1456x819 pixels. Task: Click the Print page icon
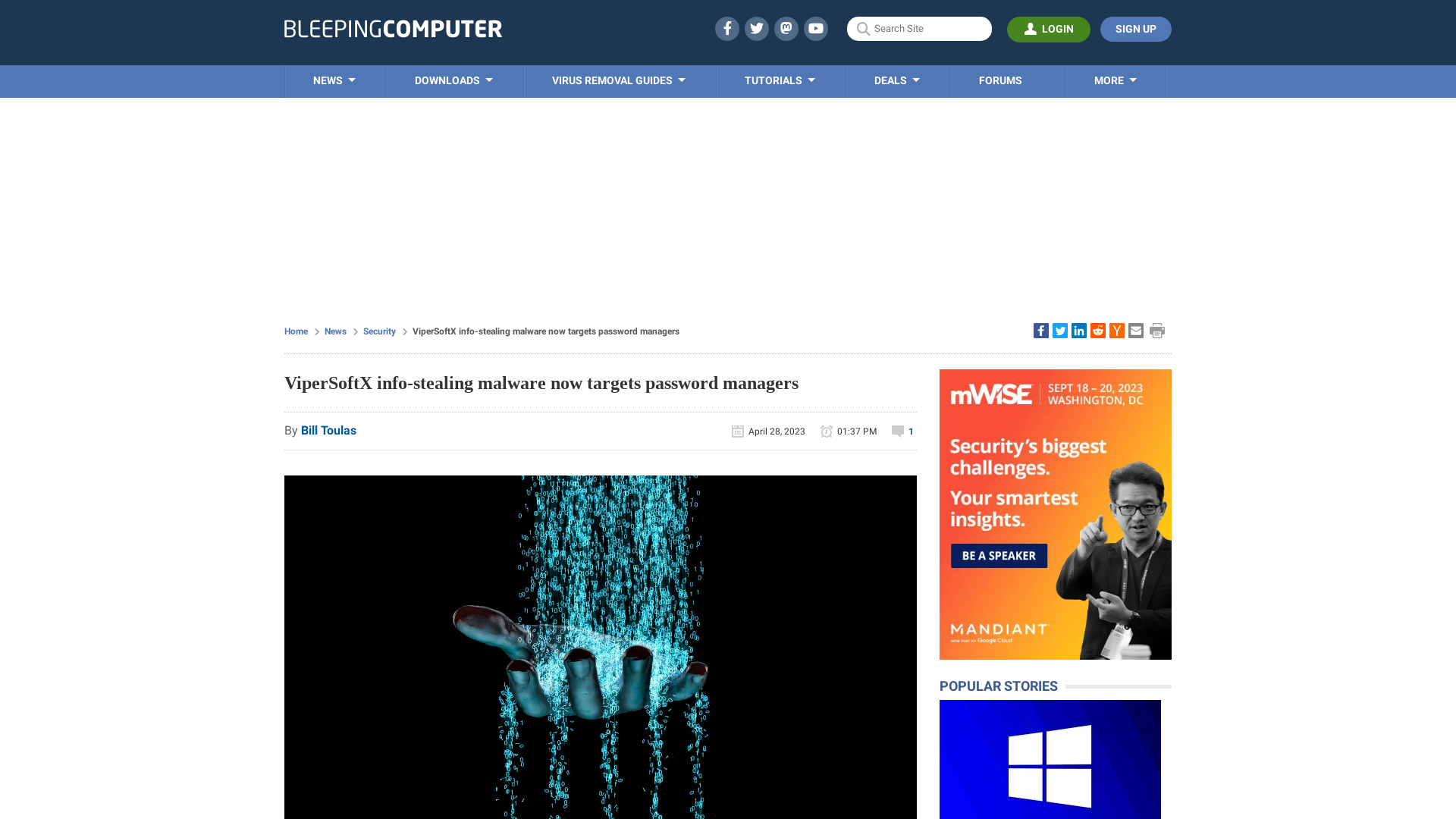[x=1157, y=331]
